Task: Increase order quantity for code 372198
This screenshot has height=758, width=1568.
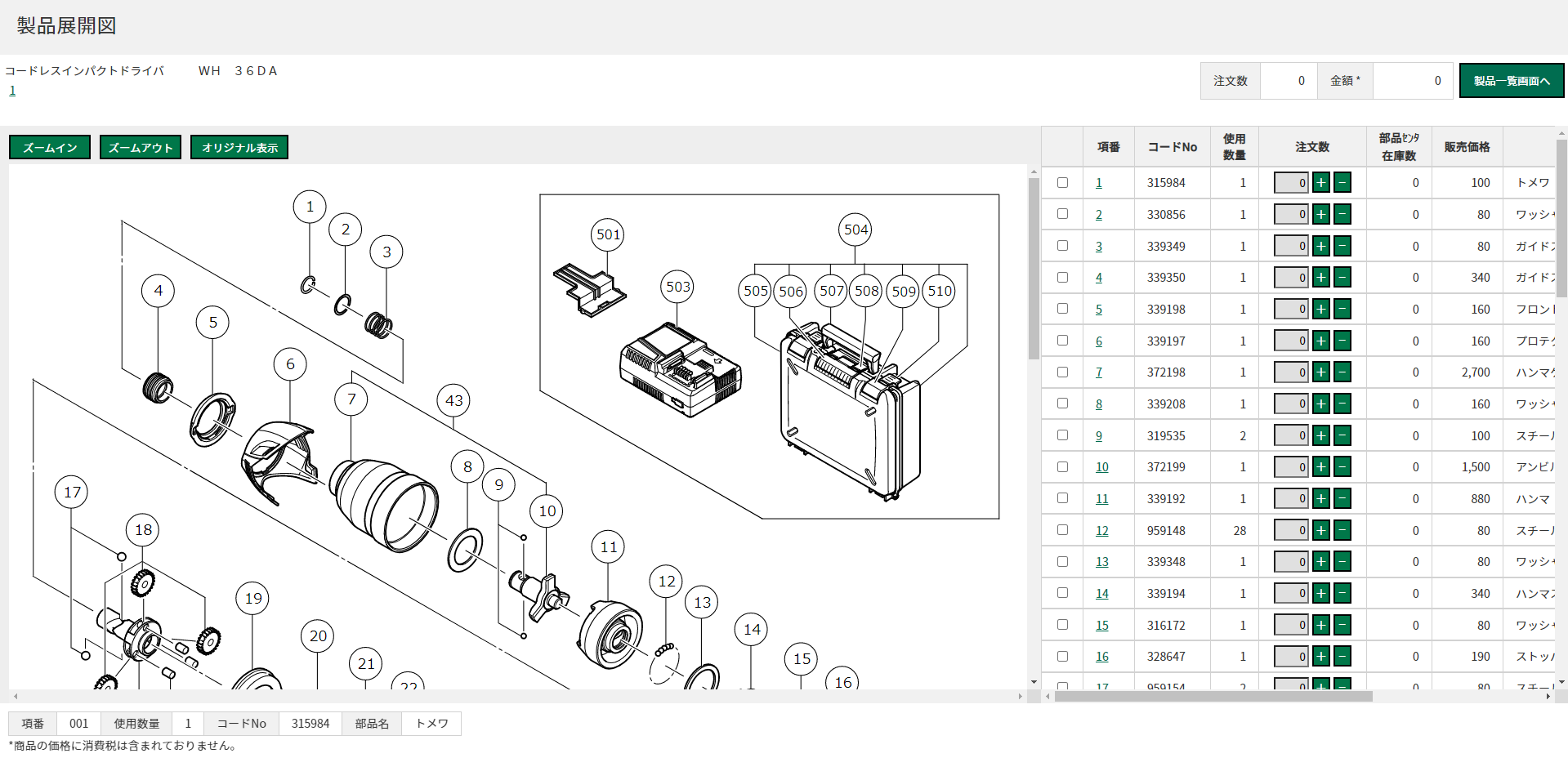Action: (x=1320, y=372)
